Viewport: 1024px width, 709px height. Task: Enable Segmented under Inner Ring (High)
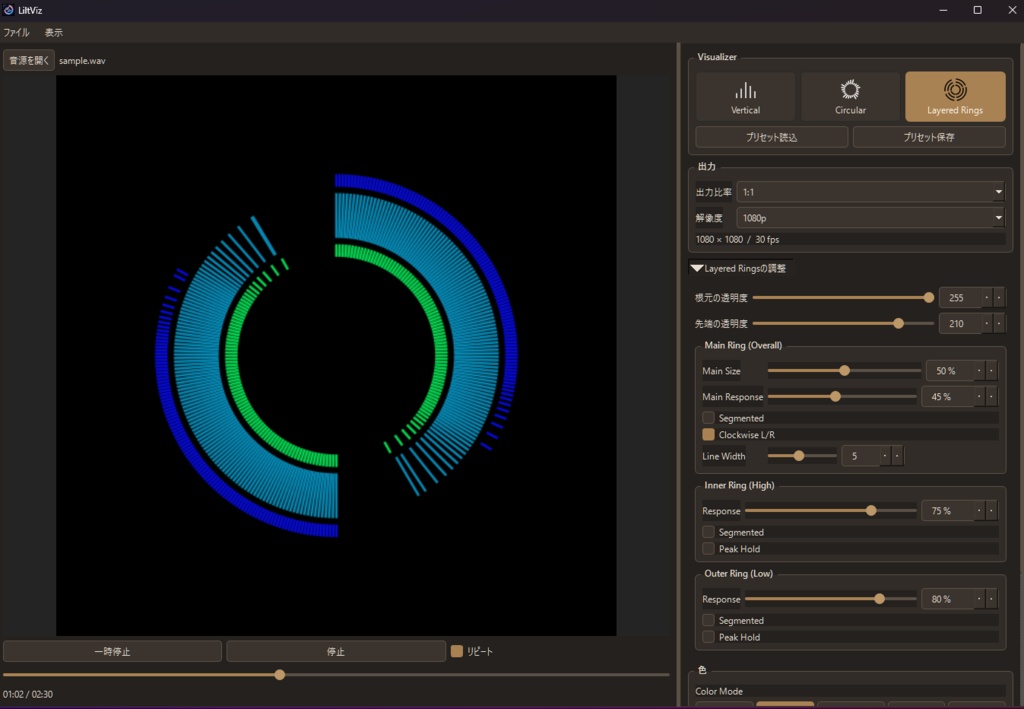709,532
